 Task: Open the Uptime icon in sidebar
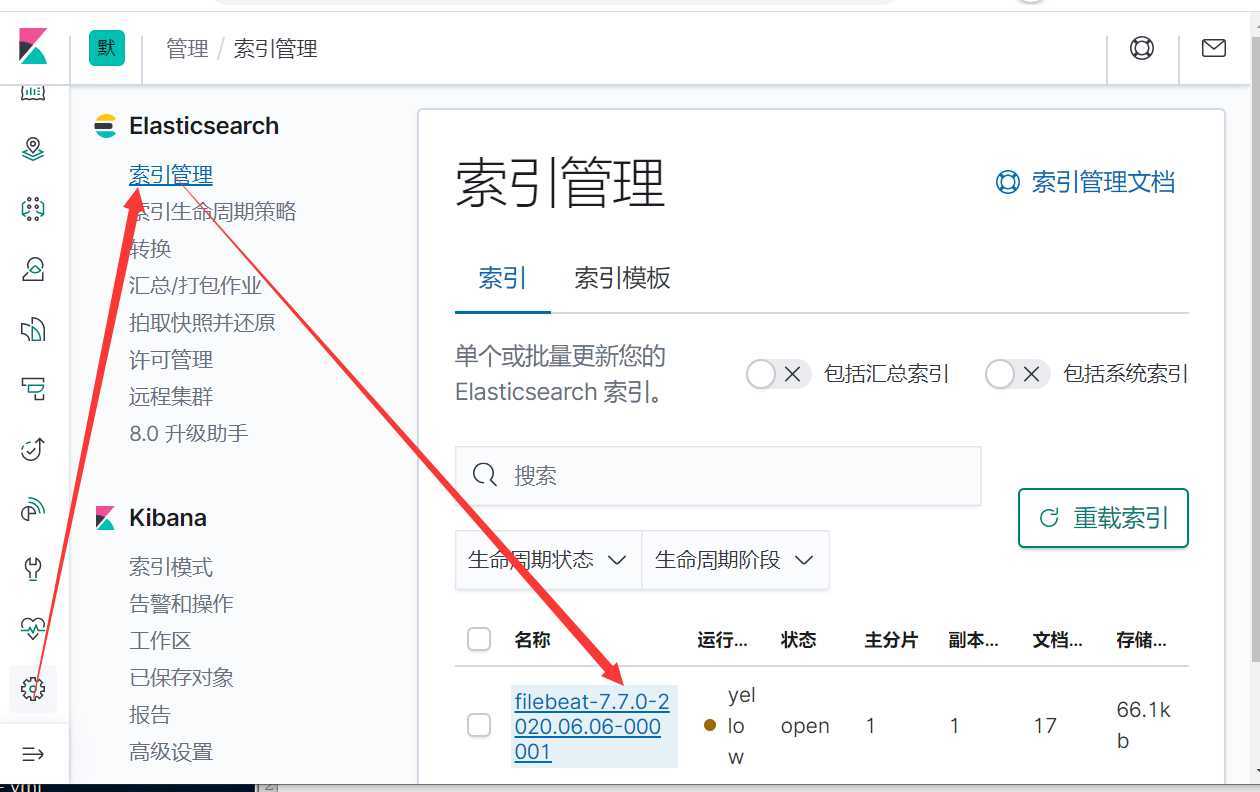click(33, 449)
